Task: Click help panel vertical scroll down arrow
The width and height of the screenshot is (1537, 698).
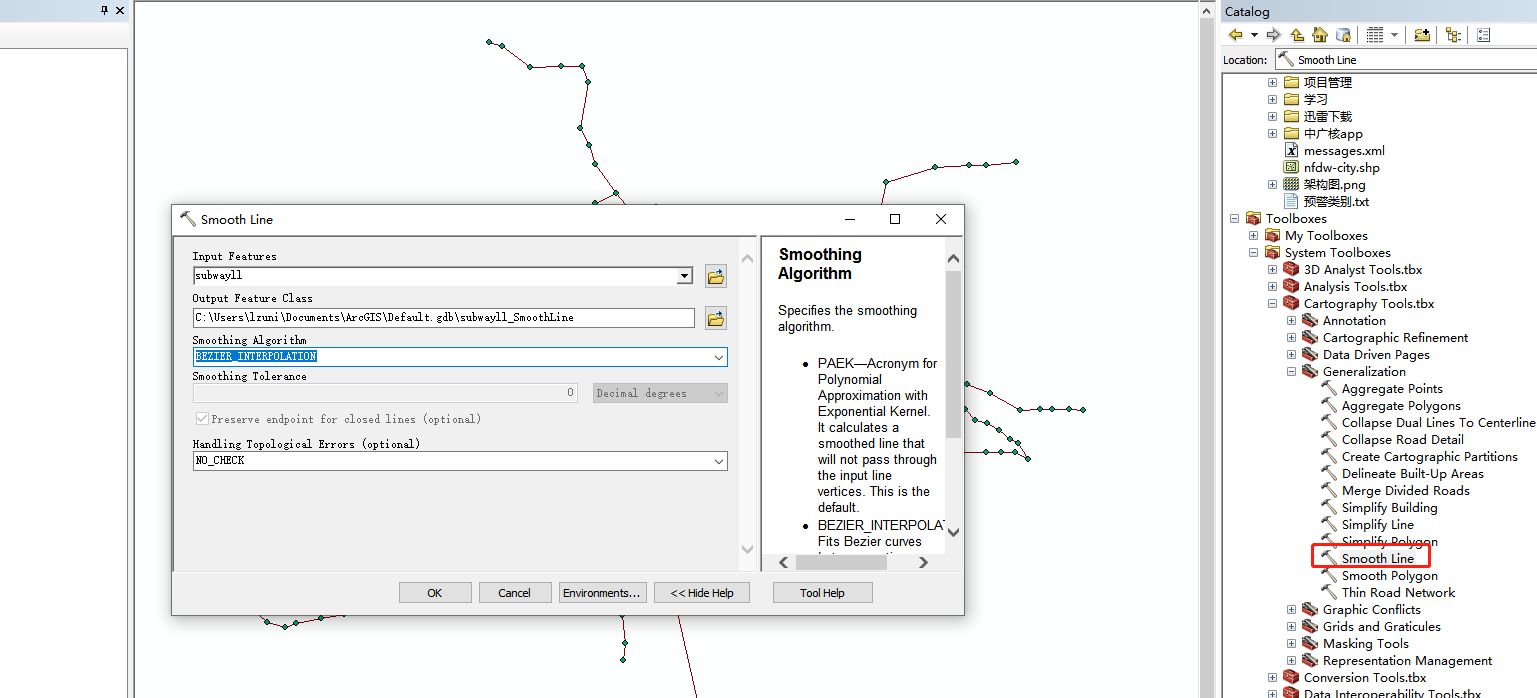Action: pyautogui.click(x=953, y=533)
